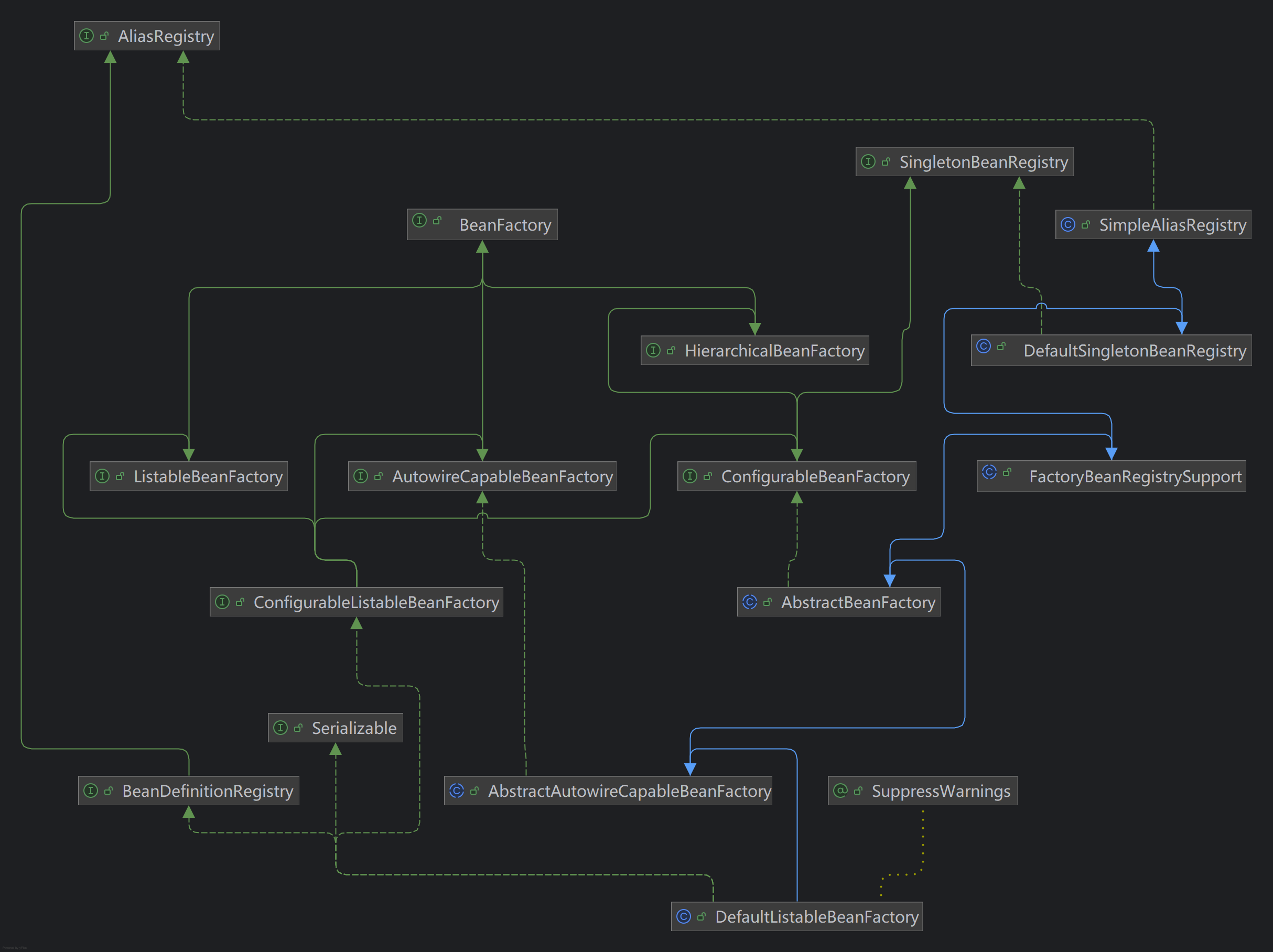Image resolution: width=1273 pixels, height=952 pixels.
Task: Toggle the lock icon on BeanDefinitionRegistry
Action: point(108,791)
